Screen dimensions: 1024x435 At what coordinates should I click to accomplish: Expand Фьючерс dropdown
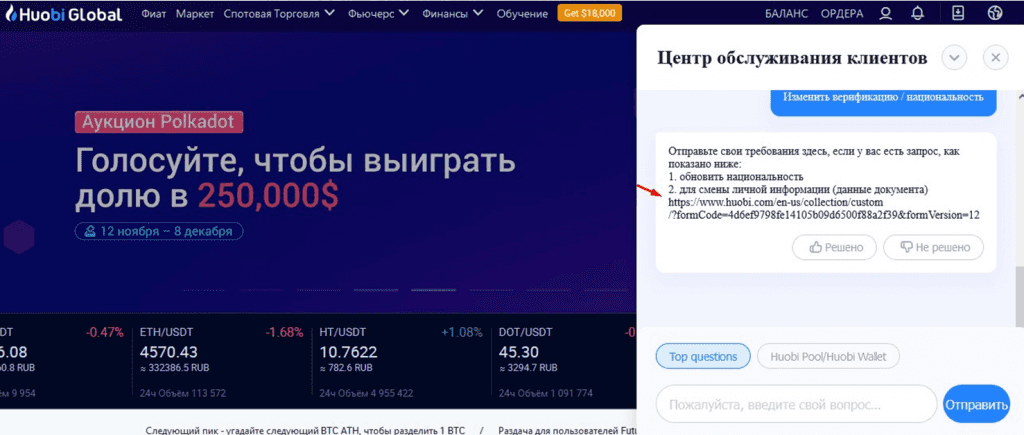pos(379,13)
